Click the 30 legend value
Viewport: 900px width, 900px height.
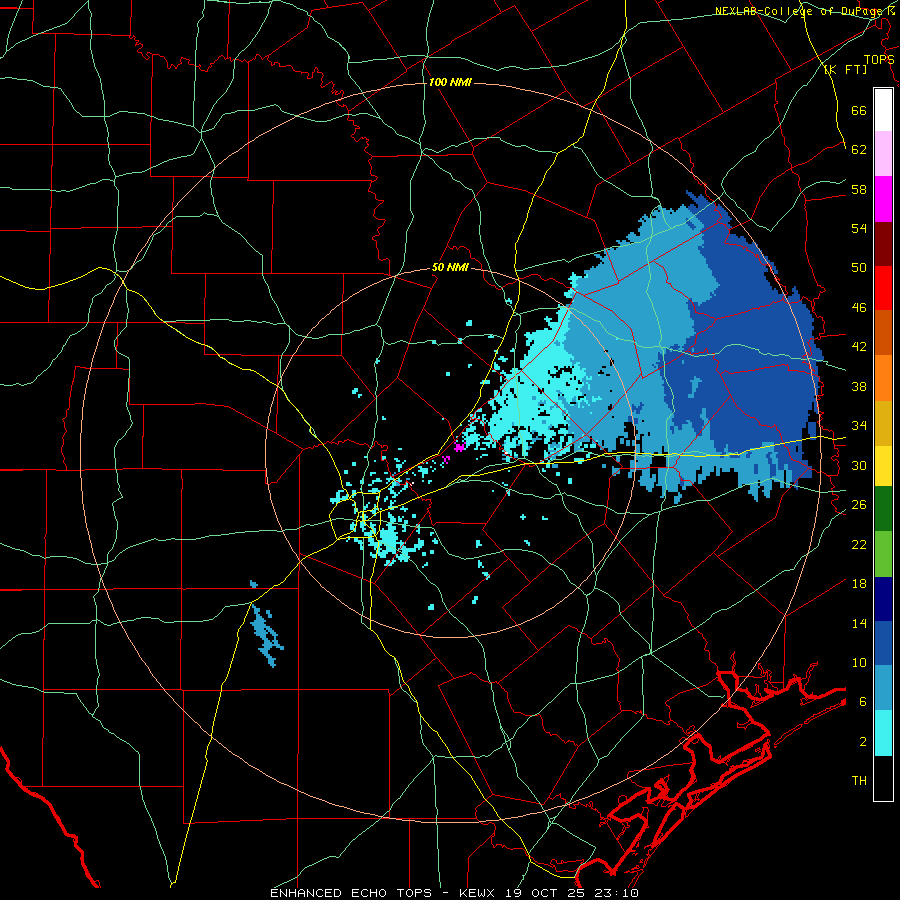(x=859, y=465)
